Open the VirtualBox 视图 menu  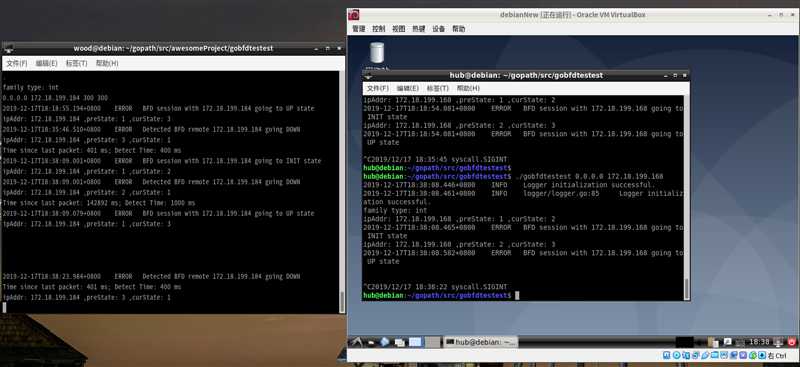398,29
